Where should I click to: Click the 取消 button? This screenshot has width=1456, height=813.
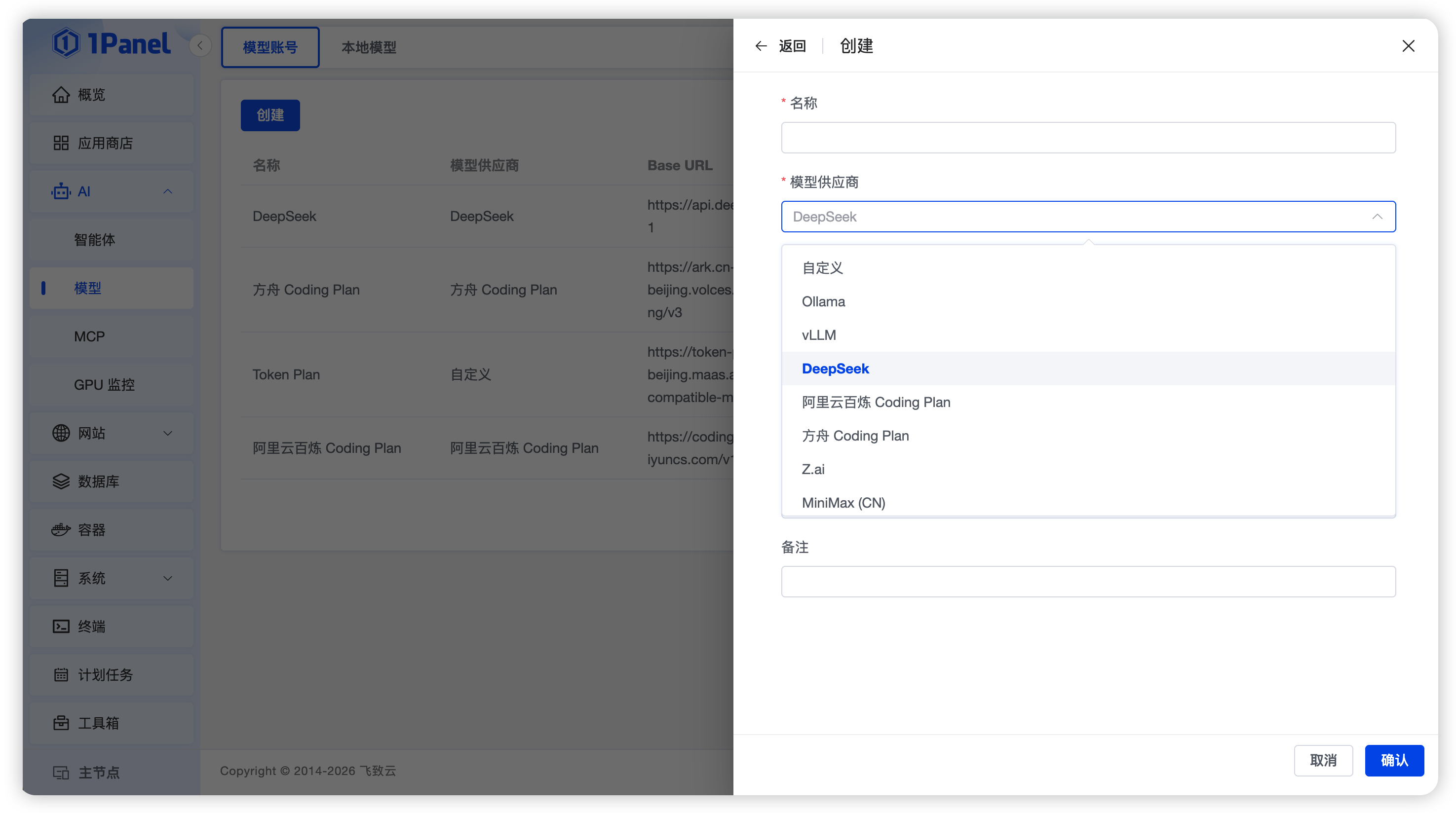click(1323, 760)
